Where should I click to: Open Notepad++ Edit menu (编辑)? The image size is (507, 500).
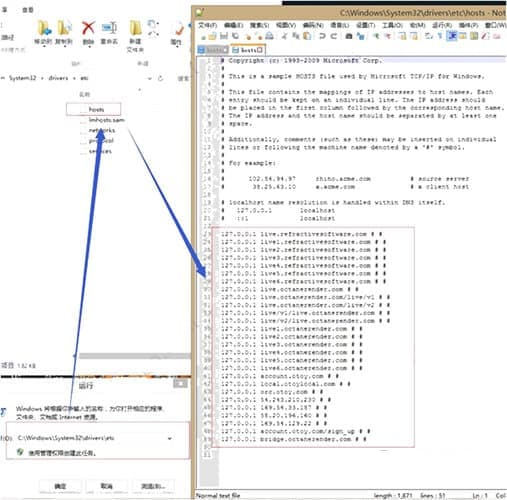point(233,25)
